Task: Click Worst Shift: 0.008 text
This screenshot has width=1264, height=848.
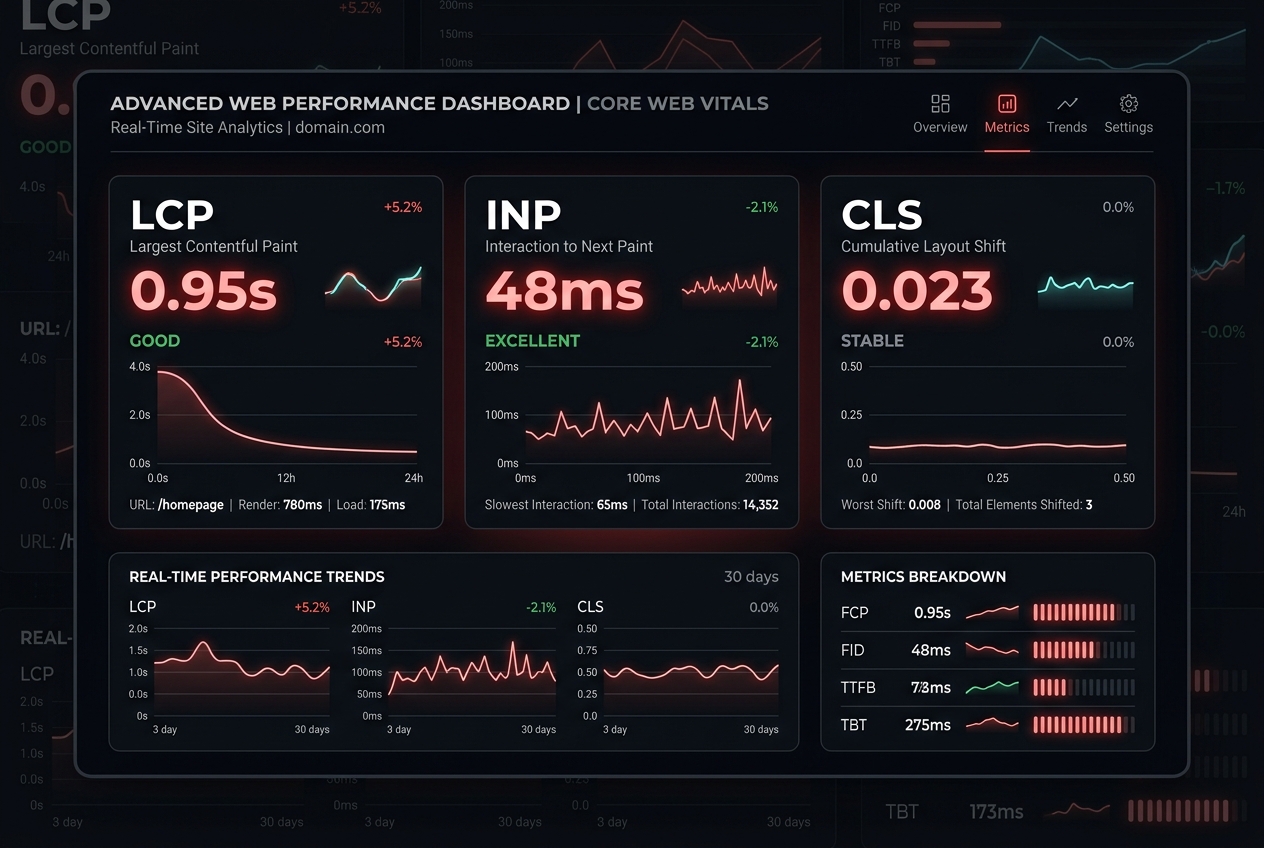Action: [891, 505]
